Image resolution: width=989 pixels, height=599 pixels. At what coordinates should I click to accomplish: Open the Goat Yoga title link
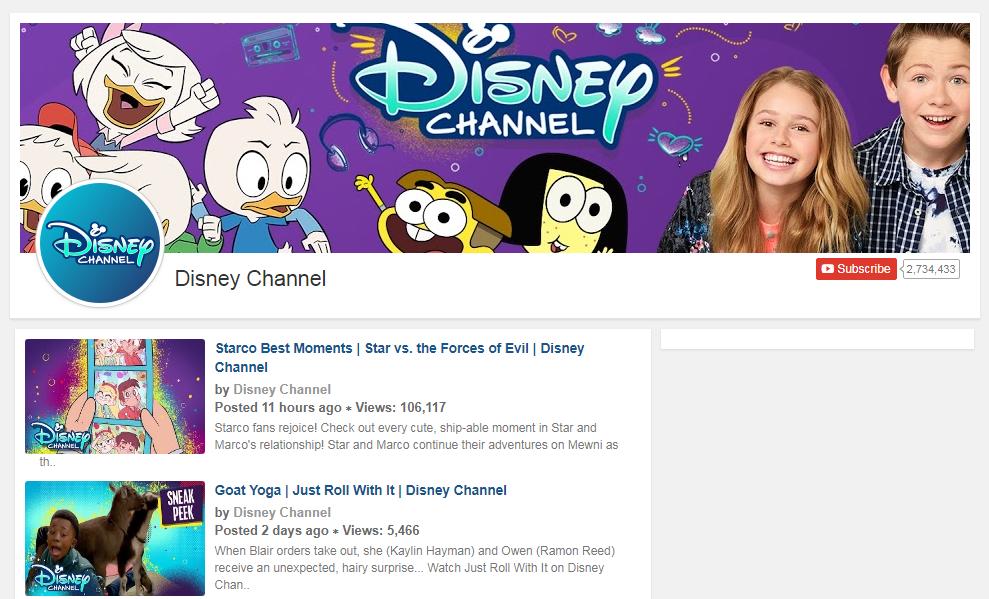click(x=361, y=490)
